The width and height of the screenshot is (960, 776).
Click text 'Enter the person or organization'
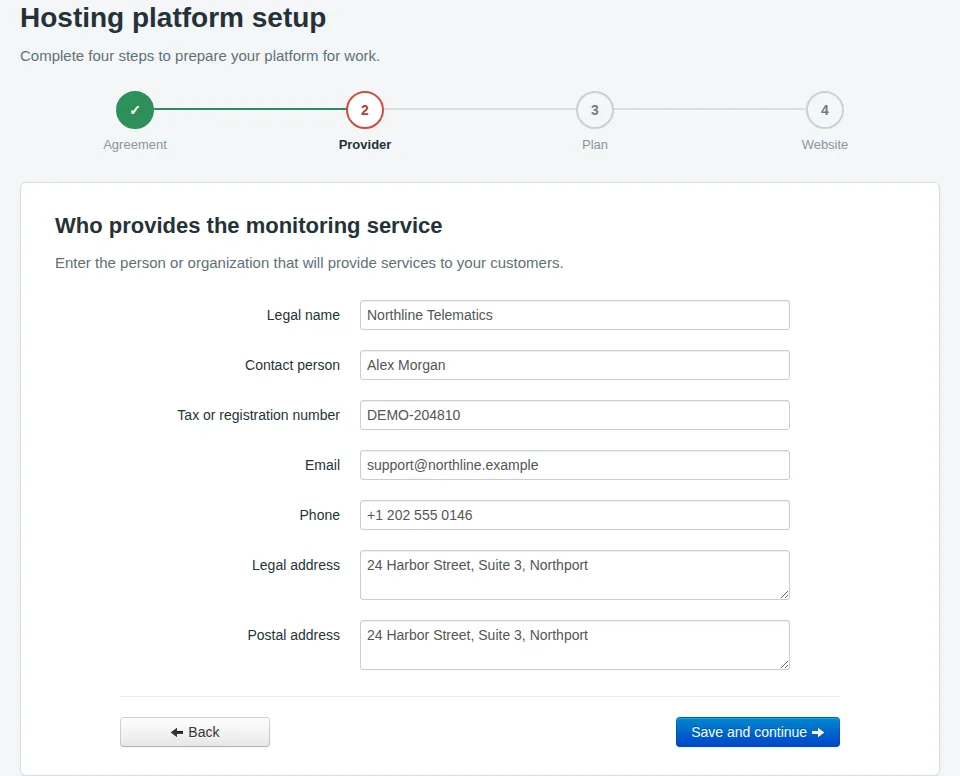click(x=162, y=263)
